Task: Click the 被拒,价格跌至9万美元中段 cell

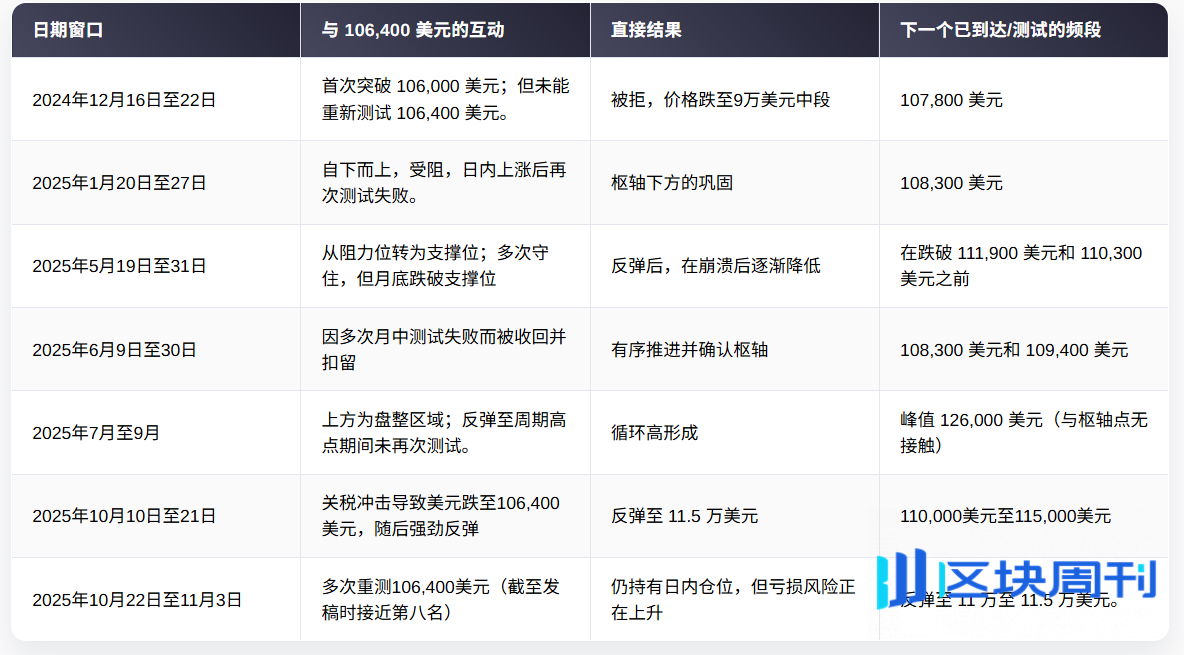Action: coord(720,100)
